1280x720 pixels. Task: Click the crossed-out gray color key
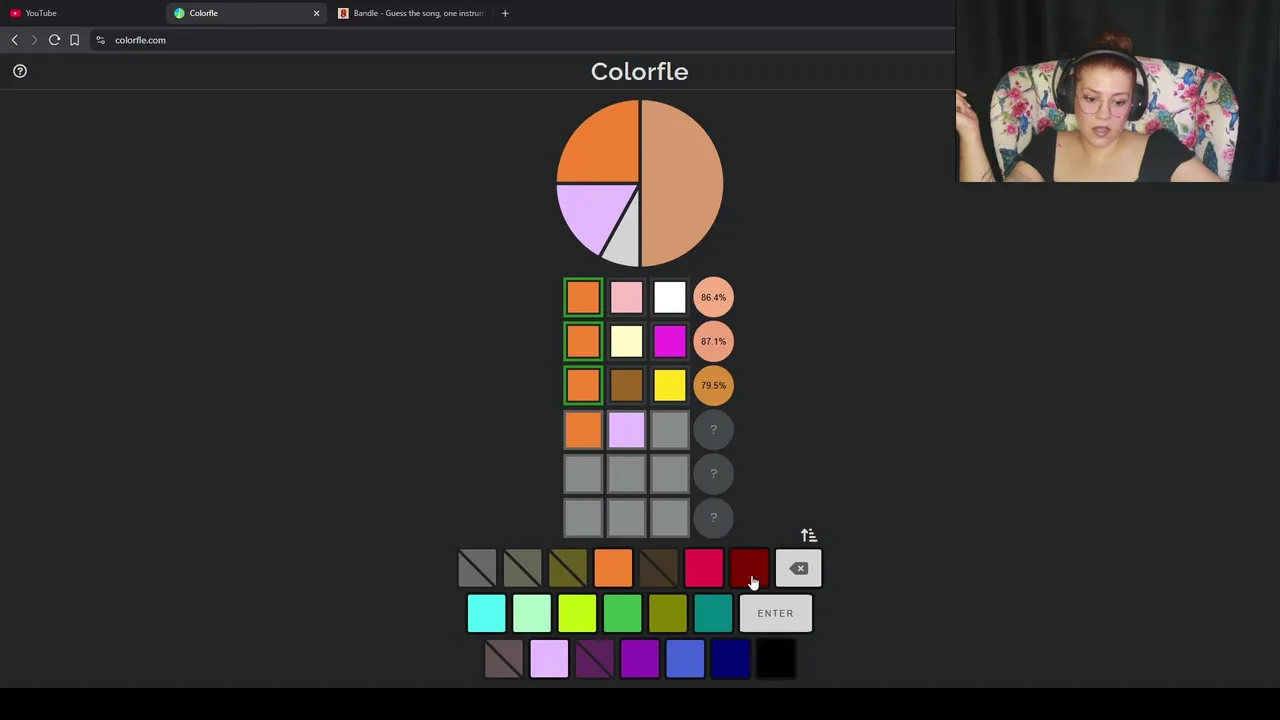click(x=477, y=569)
